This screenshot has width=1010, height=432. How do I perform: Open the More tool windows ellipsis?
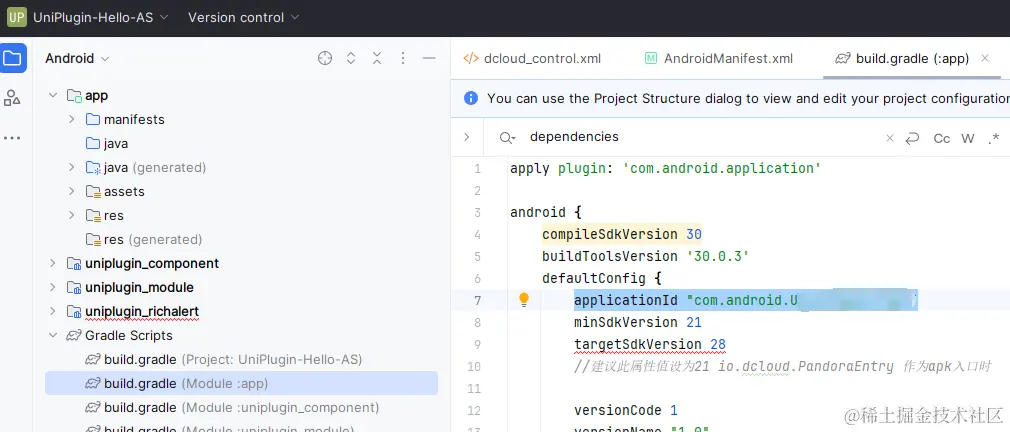12,138
